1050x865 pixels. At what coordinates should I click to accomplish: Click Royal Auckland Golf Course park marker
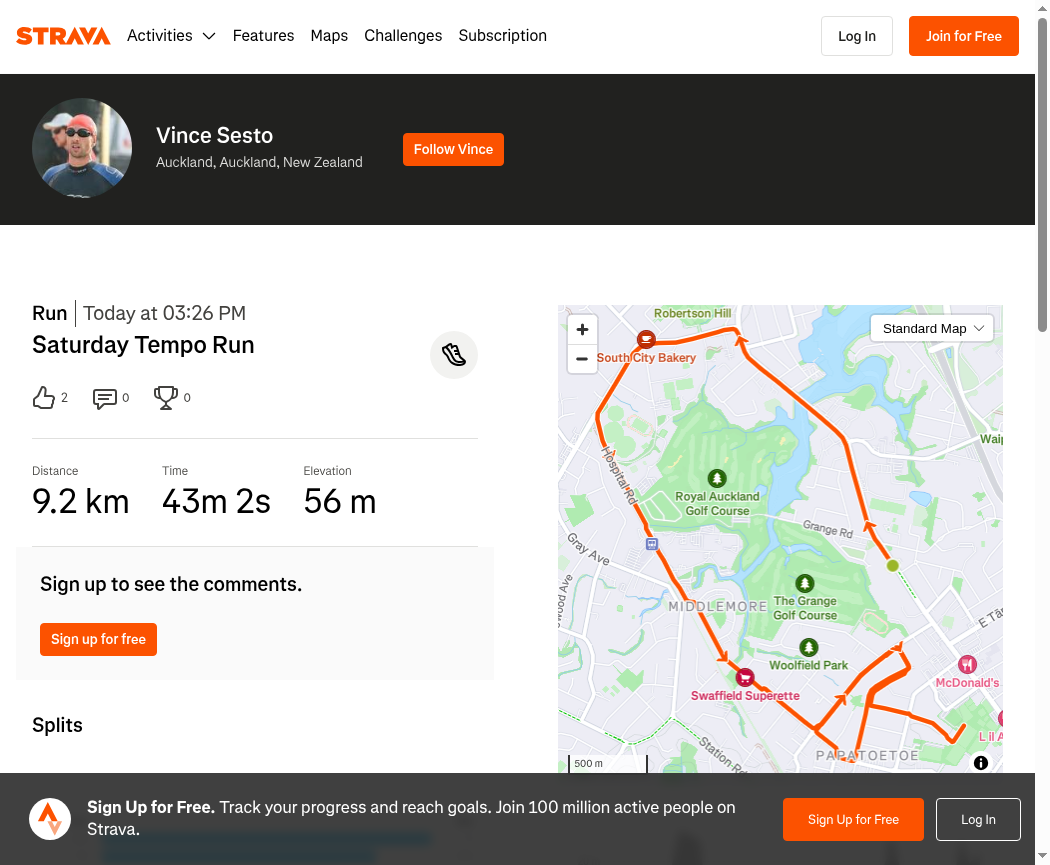(x=717, y=479)
